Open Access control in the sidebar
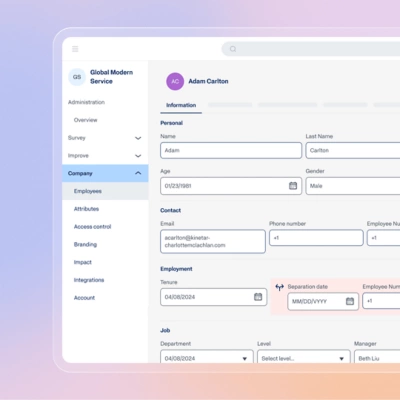The height and width of the screenshot is (400, 400). click(x=93, y=227)
